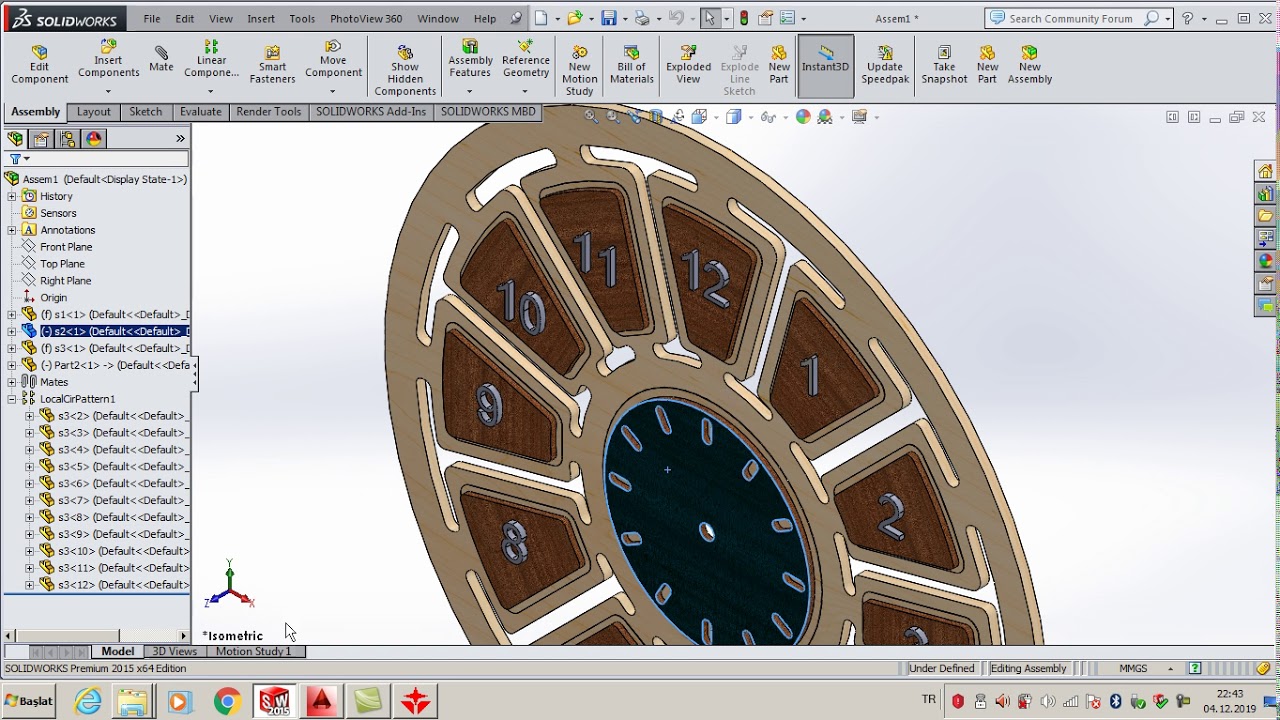Select the Origin item in the tree
1280x720 pixels.
pyautogui.click(x=54, y=298)
